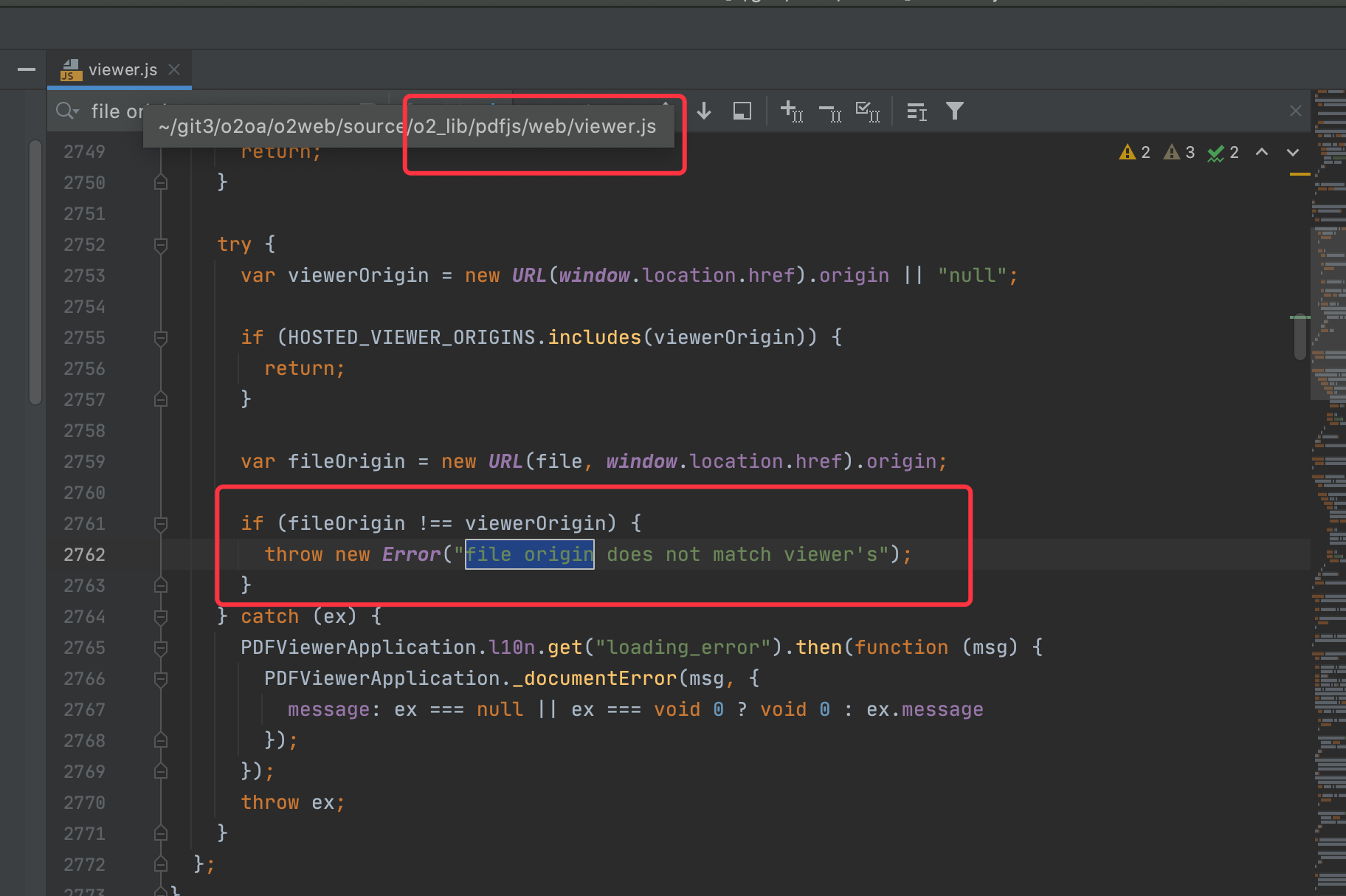Close the viewer.js tab
1346x896 pixels.
pos(174,69)
